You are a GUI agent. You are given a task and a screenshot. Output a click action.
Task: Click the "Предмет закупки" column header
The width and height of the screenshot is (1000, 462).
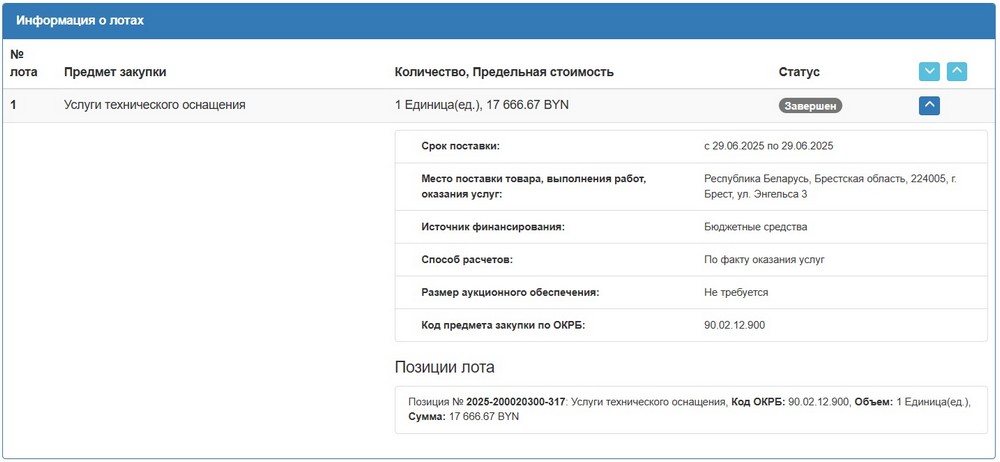[x=115, y=72]
